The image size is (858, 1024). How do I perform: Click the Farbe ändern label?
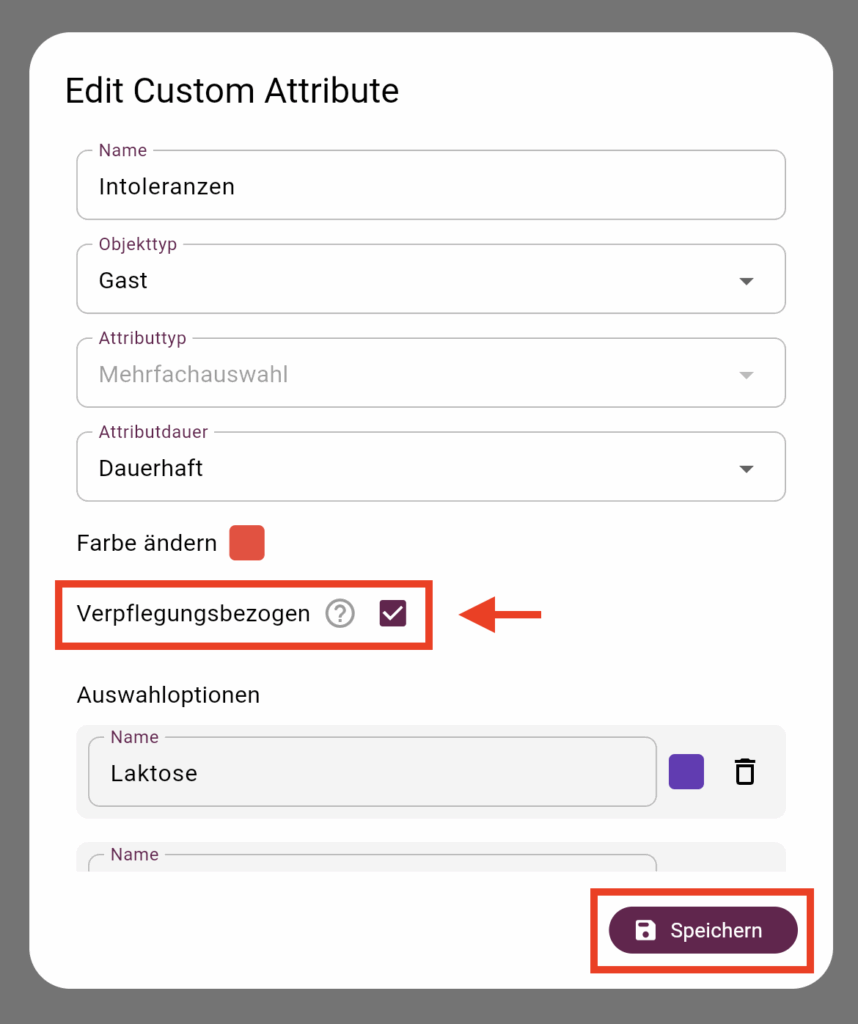coord(147,543)
